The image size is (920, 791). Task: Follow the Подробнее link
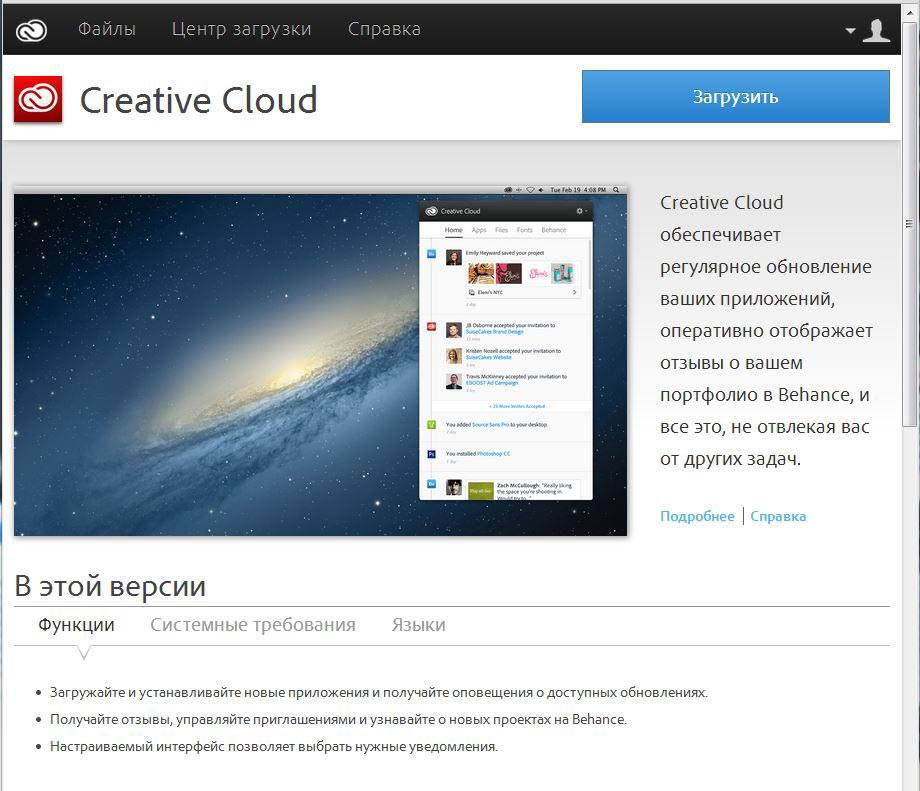click(x=697, y=516)
